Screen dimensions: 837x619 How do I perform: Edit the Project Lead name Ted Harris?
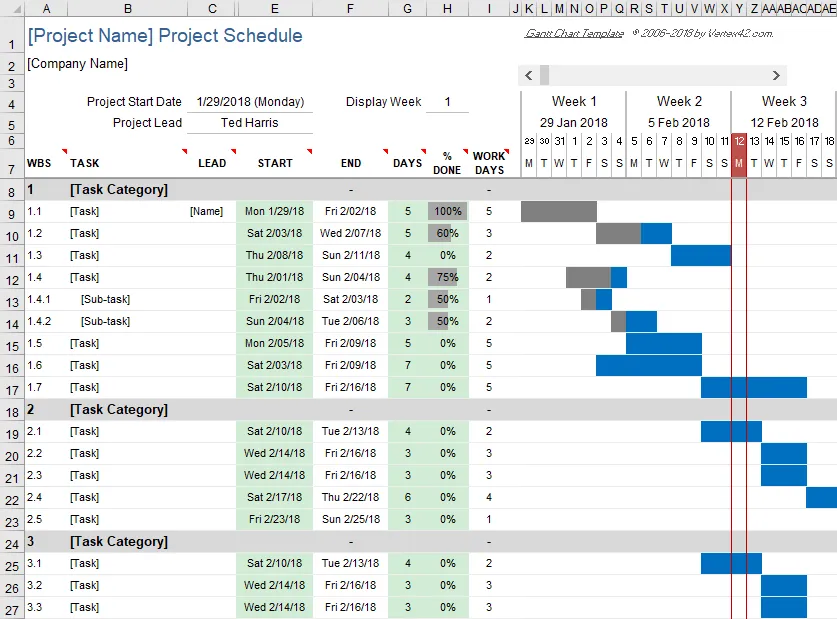click(251, 124)
